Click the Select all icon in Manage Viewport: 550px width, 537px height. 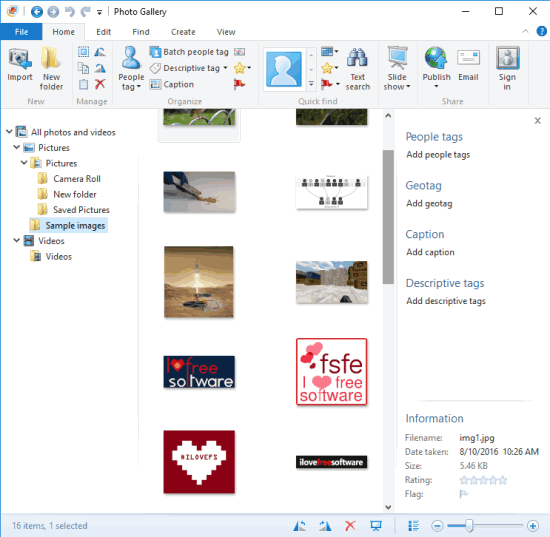pyautogui.click(x=83, y=52)
